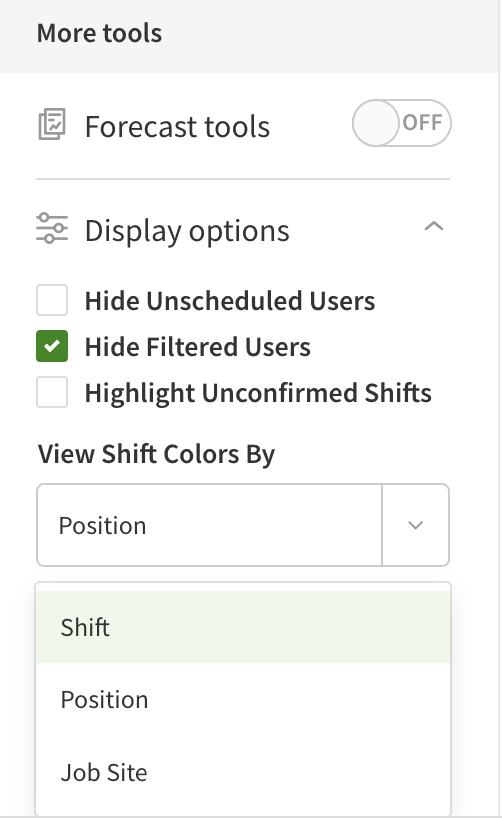Click the Forecast tools chart icon
The height and width of the screenshot is (818, 502).
click(52, 124)
